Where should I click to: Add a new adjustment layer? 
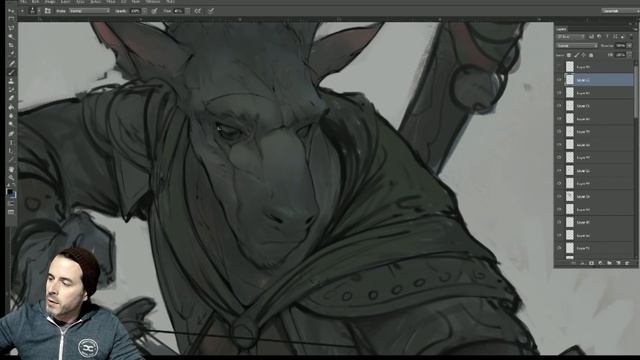click(600, 263)
